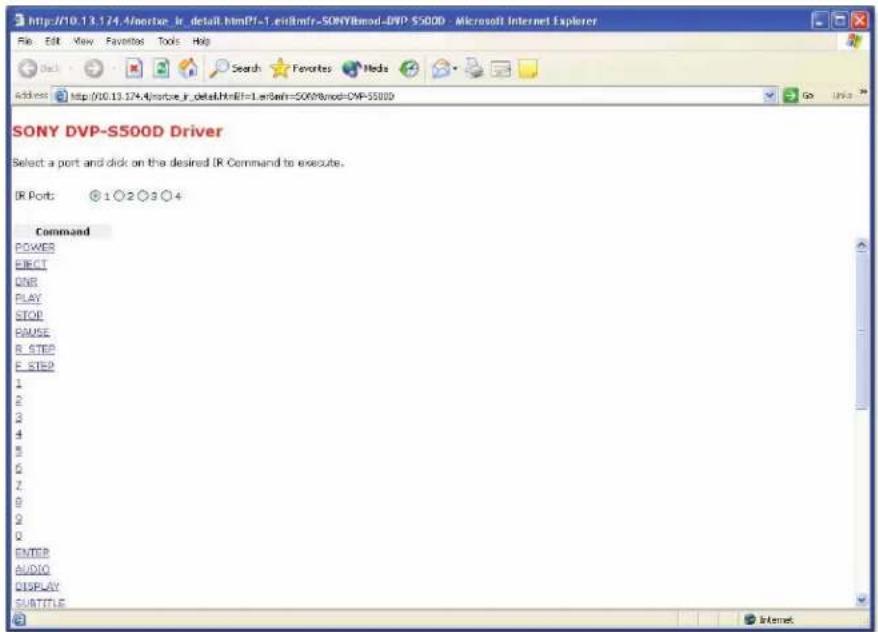
Task: Click the Command column header
Action: [x=62, y=231]
